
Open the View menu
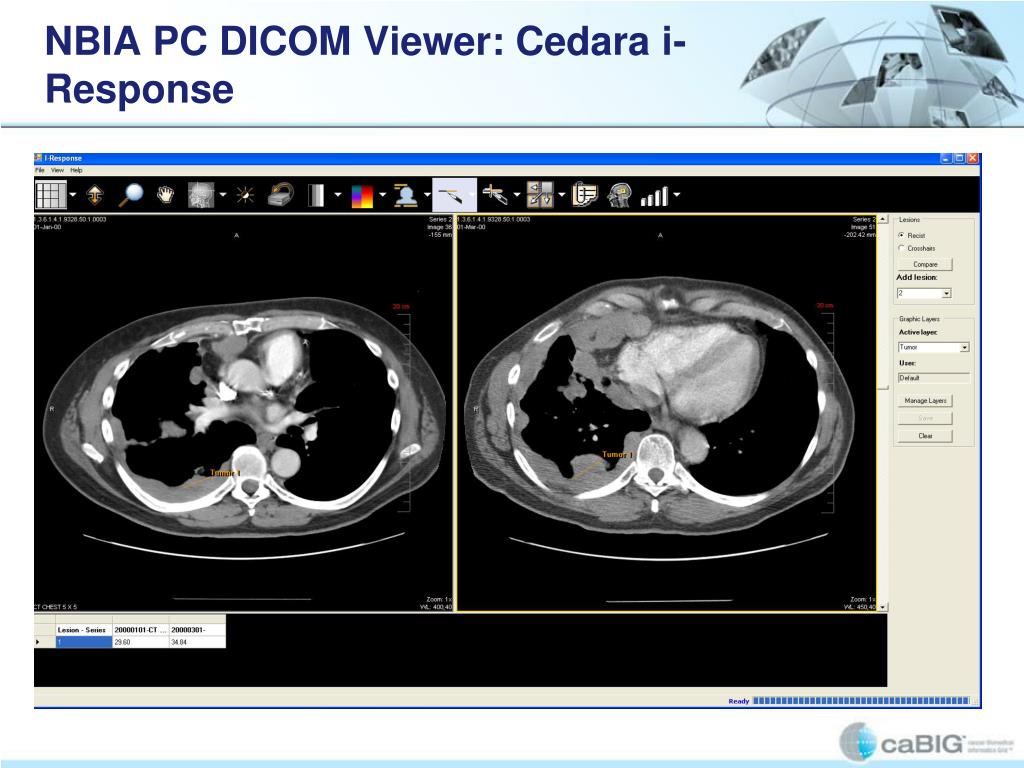click(x=57, y=170)
